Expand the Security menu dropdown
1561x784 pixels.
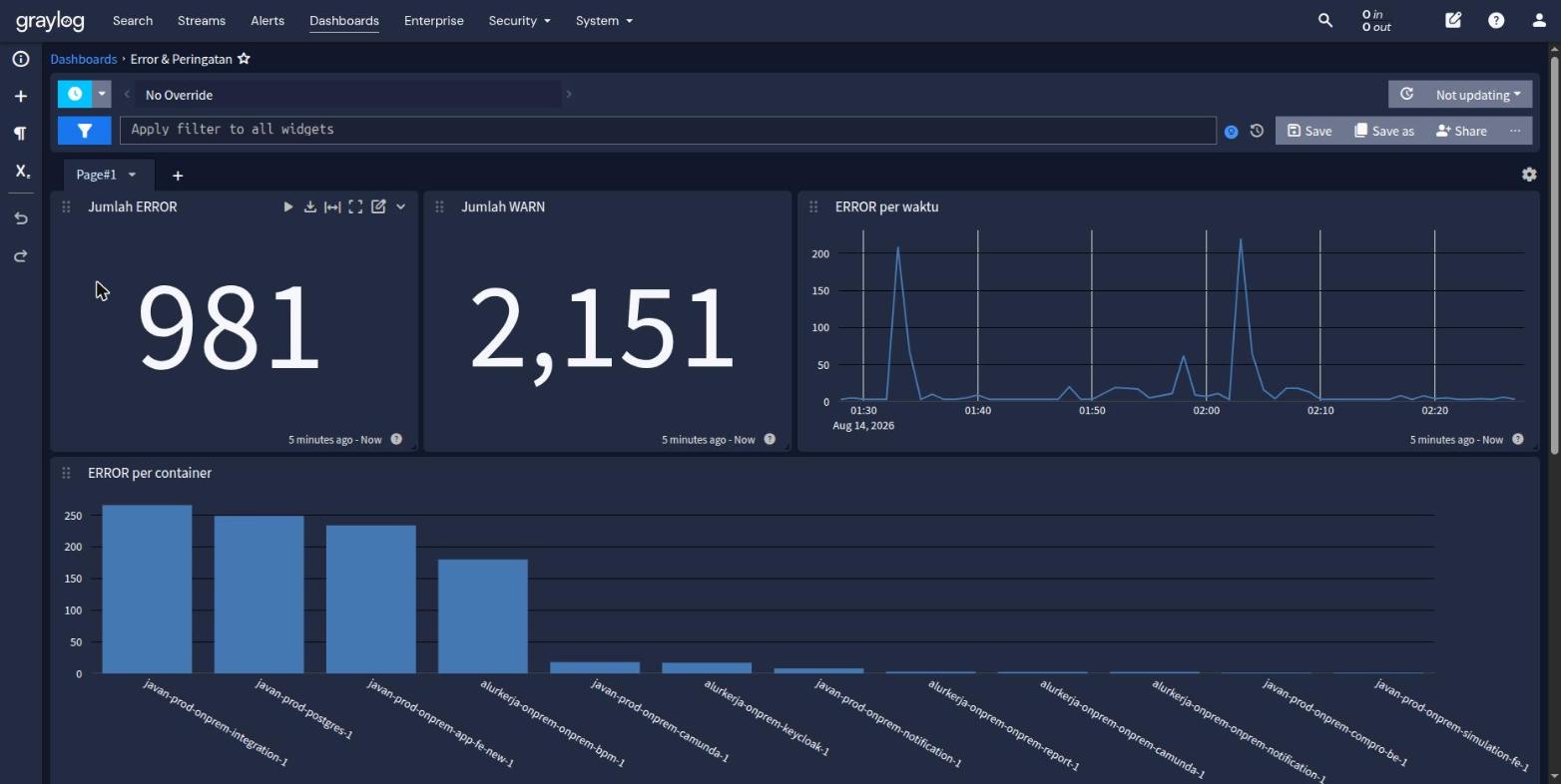click(x=519, y=21)
